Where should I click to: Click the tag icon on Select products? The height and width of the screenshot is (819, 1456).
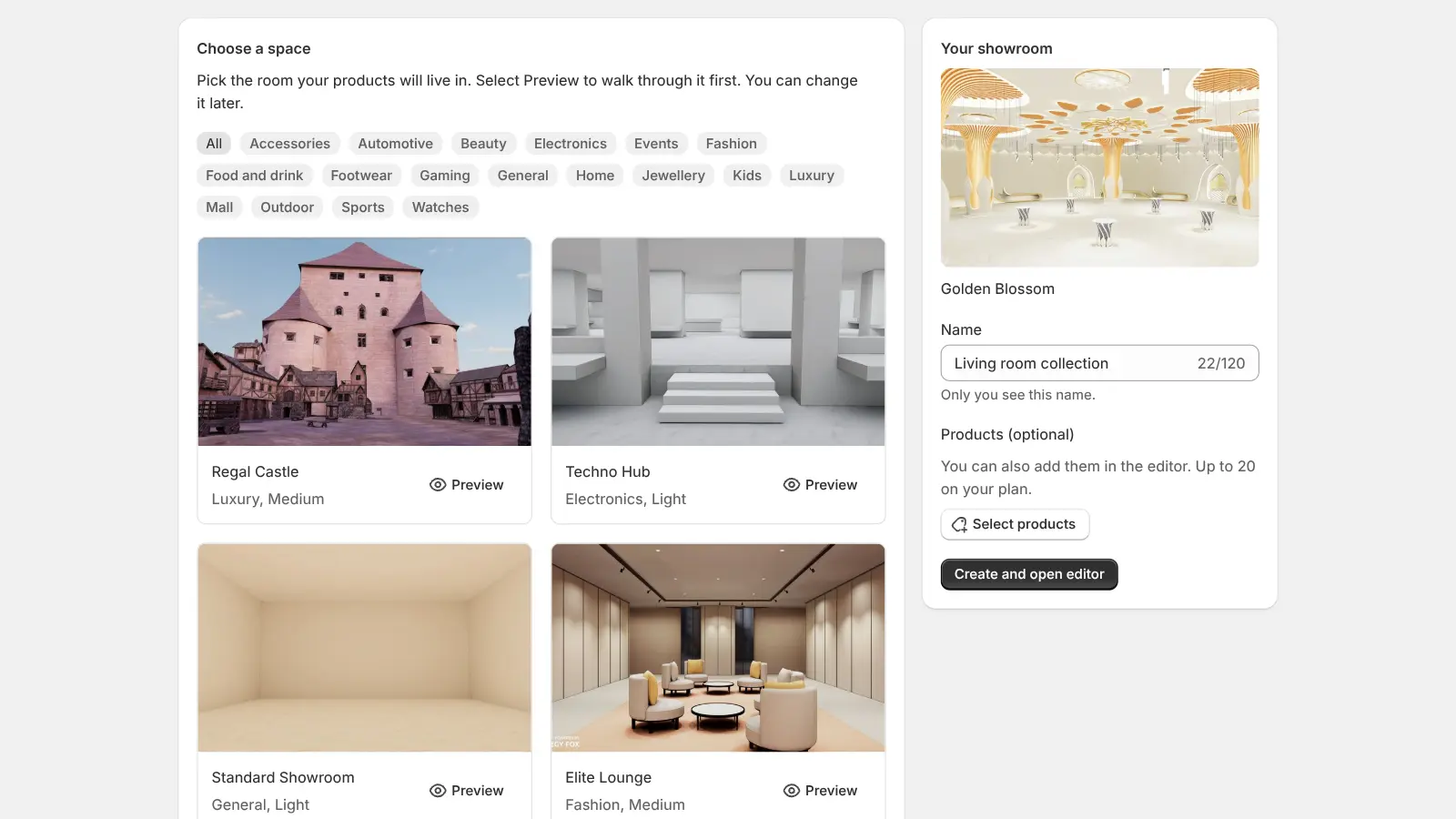(959, 525)
